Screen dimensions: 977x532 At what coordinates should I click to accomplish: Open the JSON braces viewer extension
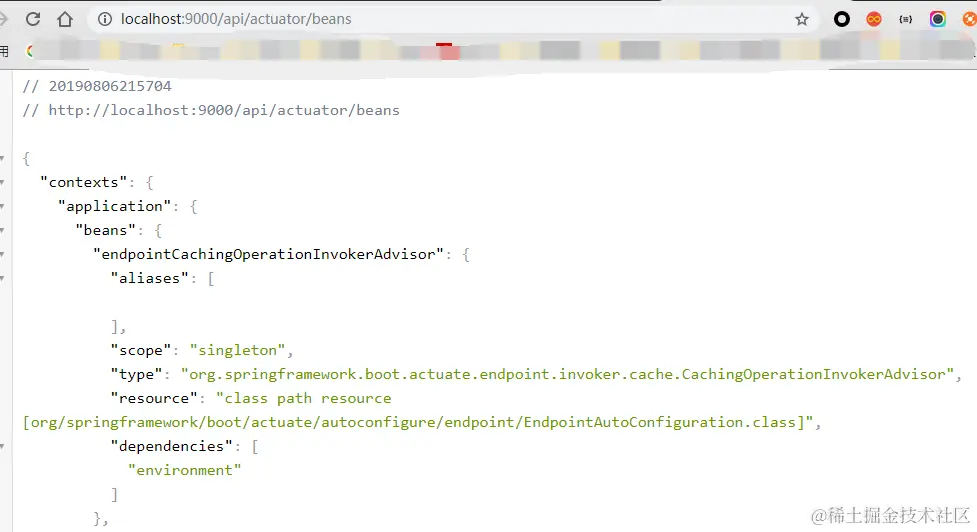(905, 19)
